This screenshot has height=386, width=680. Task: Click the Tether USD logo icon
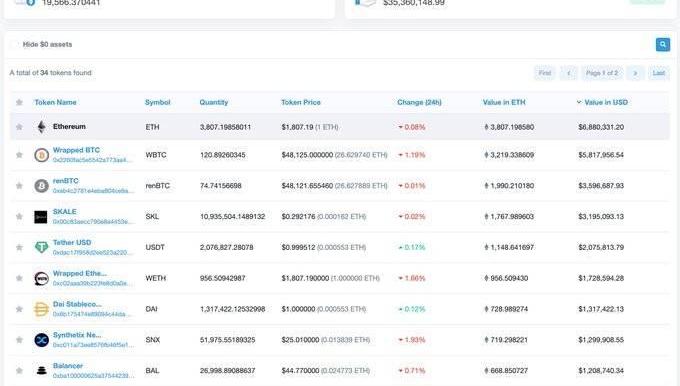[x=41, y=247]
